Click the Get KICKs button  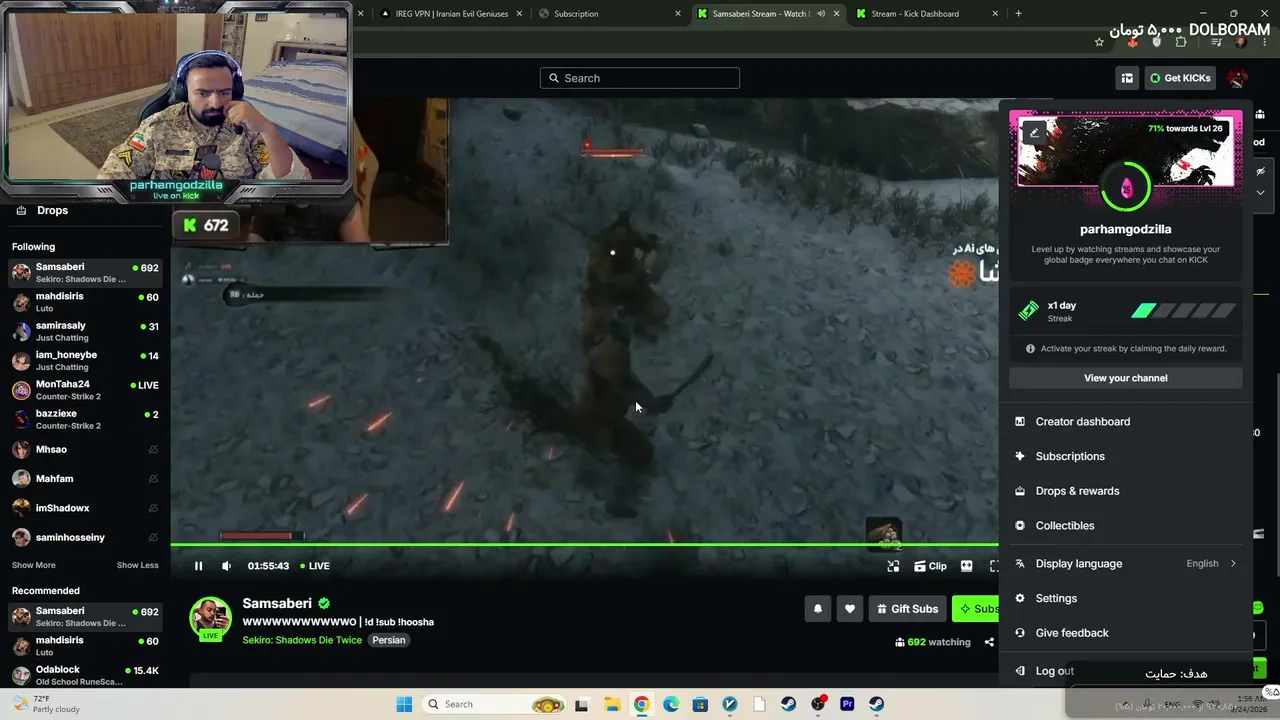click(x=1181, y=78)
